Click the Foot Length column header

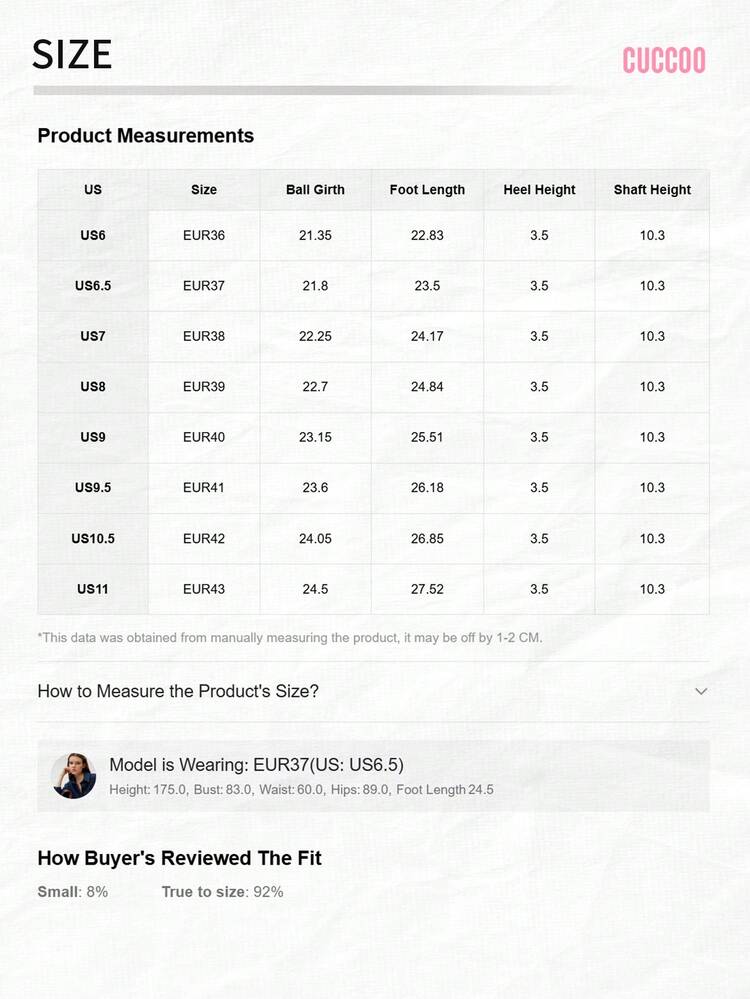(x=427, y=190)
